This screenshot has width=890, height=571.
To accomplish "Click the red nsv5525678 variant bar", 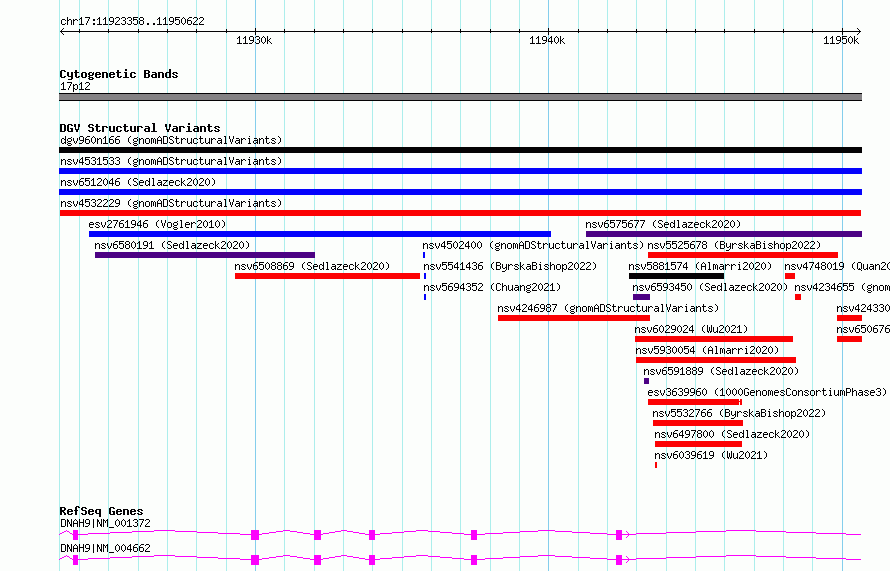I will click(x=743, y=255).
